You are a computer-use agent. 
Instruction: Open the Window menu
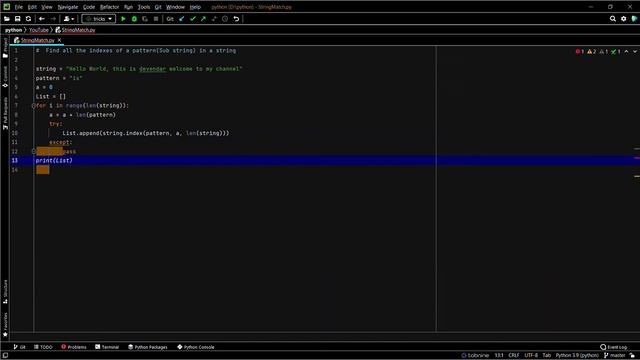pyautogui.click(x=176, y=7)
